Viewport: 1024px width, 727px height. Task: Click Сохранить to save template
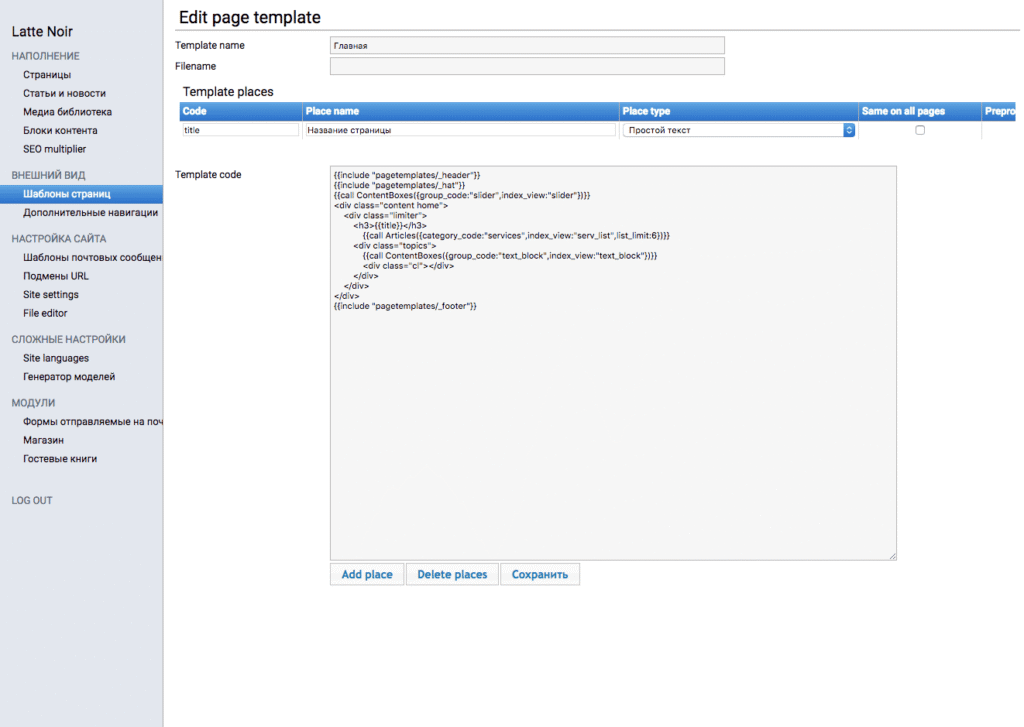pos(539,575)
